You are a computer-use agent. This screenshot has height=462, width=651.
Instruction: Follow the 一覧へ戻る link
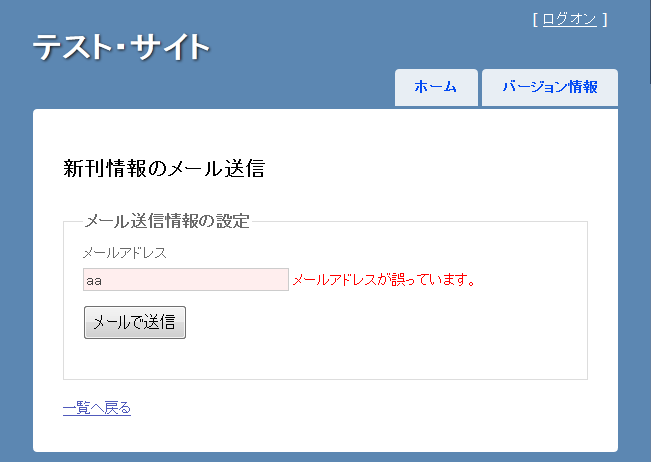click(97, 408)
